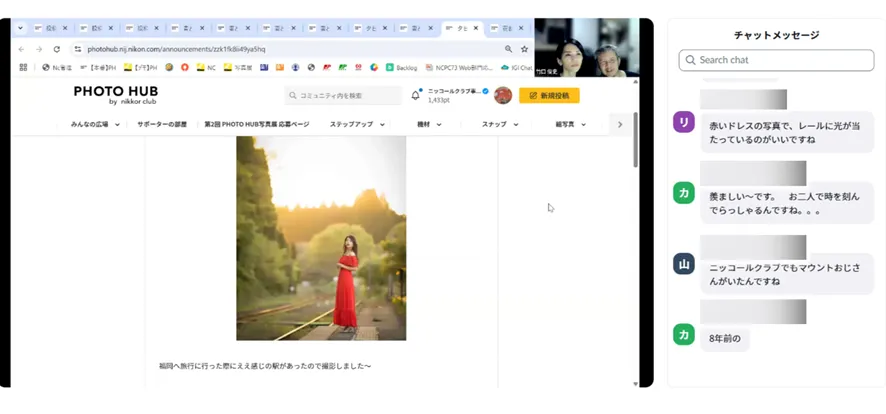Click the red dress woman photo
The image size is (886, 414).
[321, 238]
